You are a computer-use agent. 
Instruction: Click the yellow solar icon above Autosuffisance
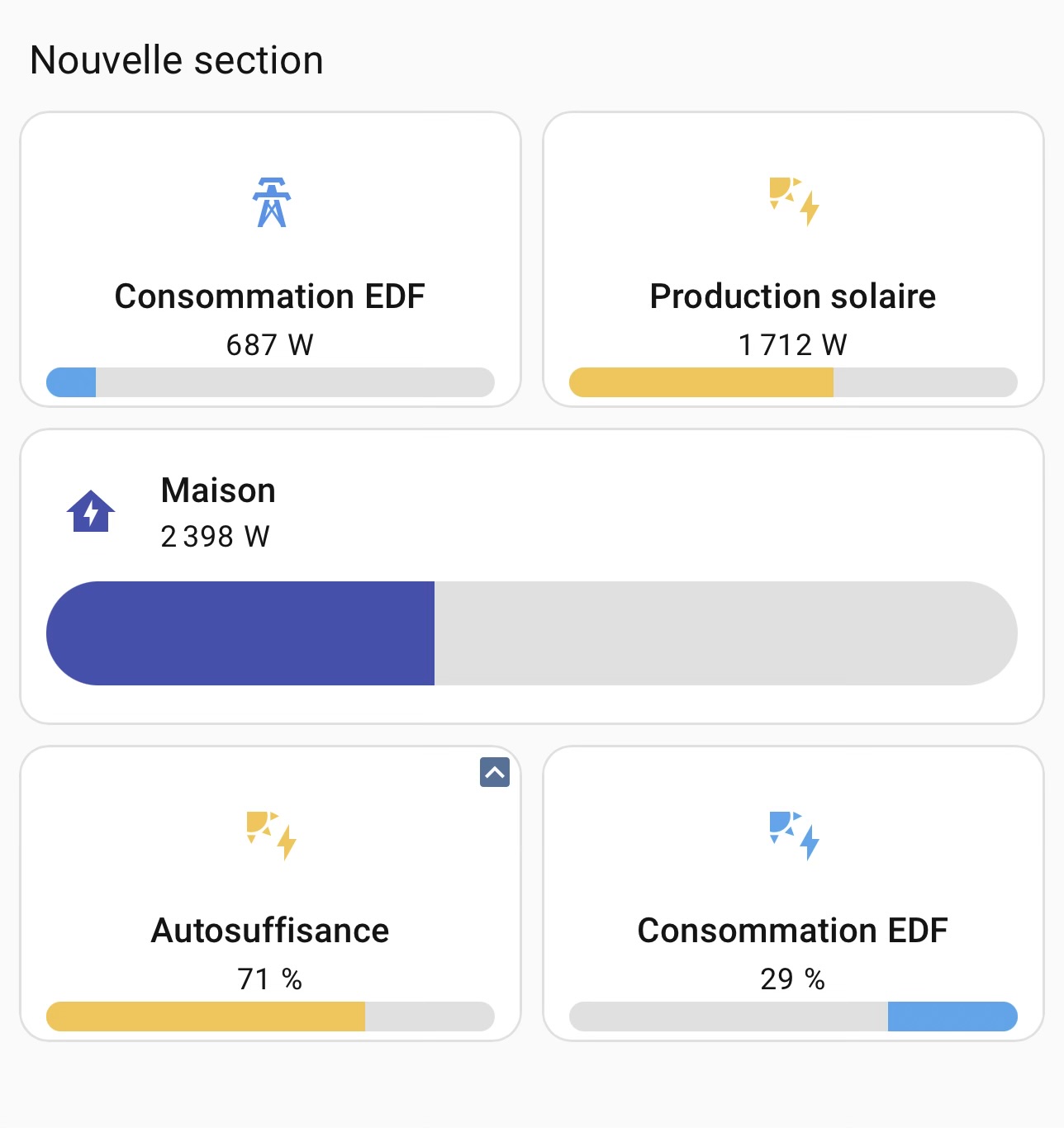pos(271,836)
